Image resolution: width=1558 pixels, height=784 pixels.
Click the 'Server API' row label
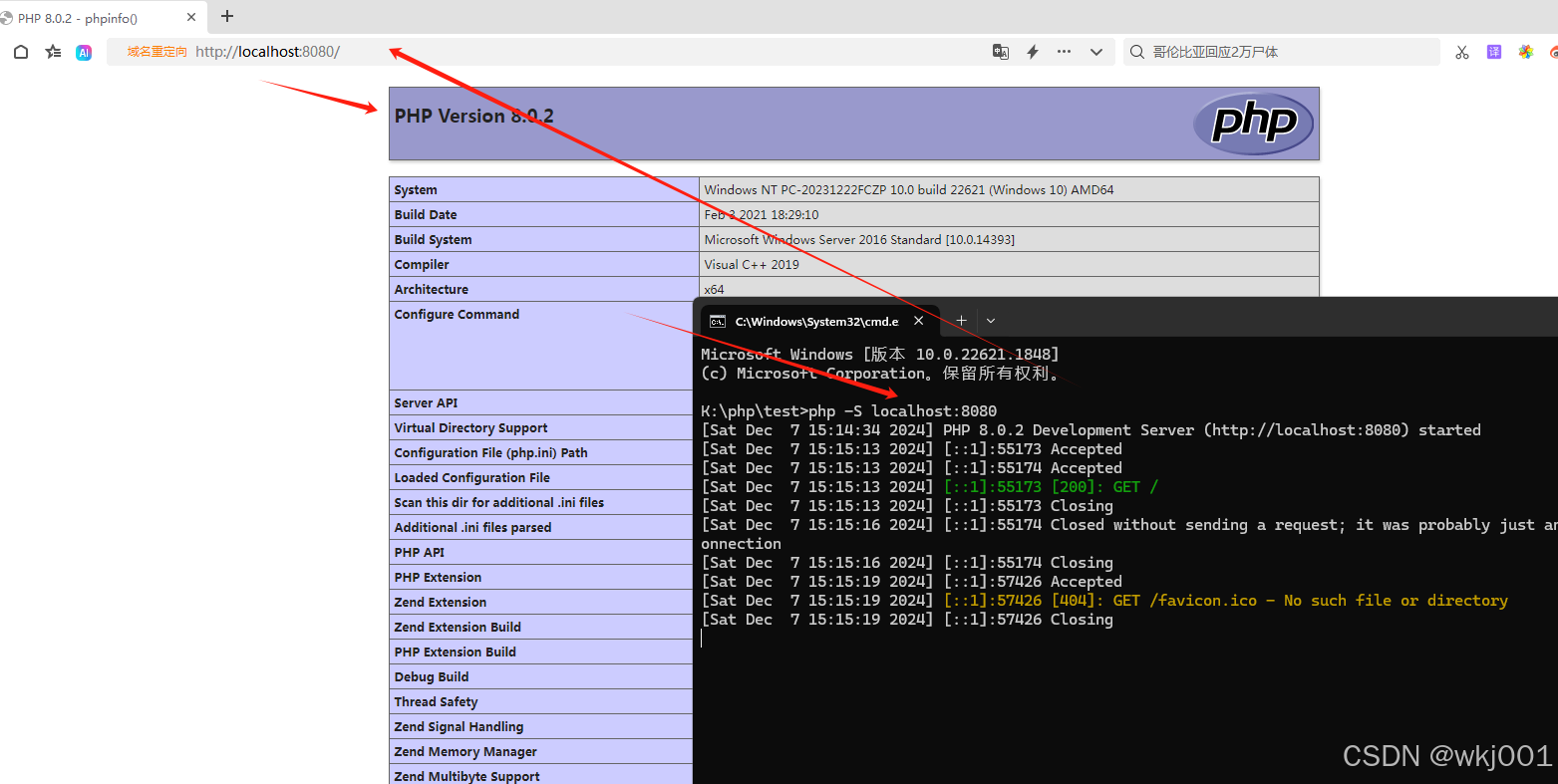(x=426, y=403)
